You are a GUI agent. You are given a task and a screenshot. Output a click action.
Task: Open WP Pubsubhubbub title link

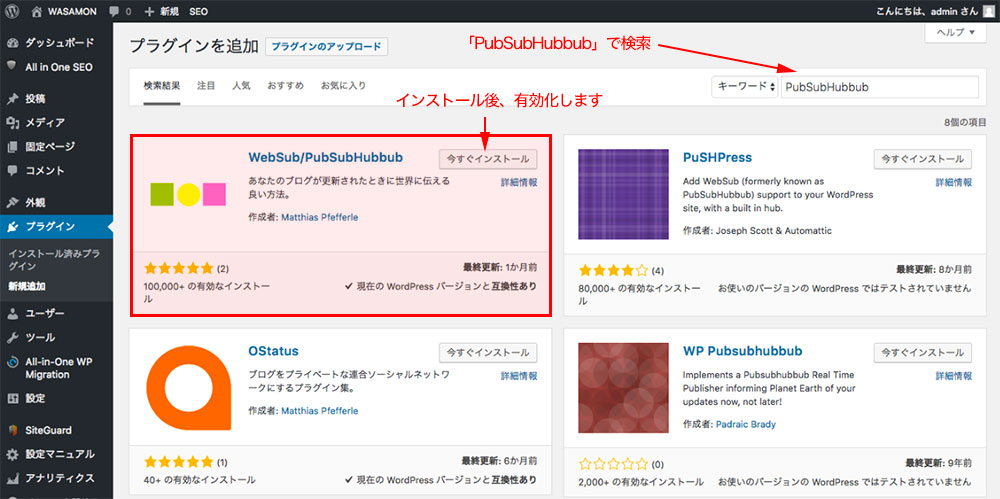(x=742, y=351)
